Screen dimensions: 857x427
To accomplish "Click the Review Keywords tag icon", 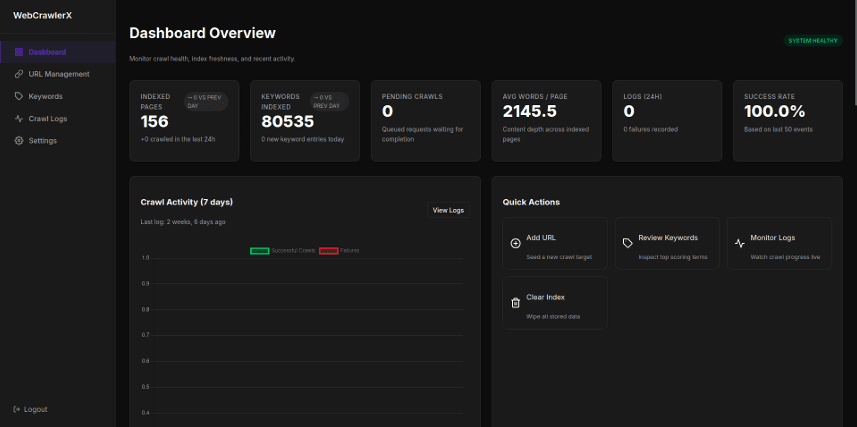I will click(627, 243).
